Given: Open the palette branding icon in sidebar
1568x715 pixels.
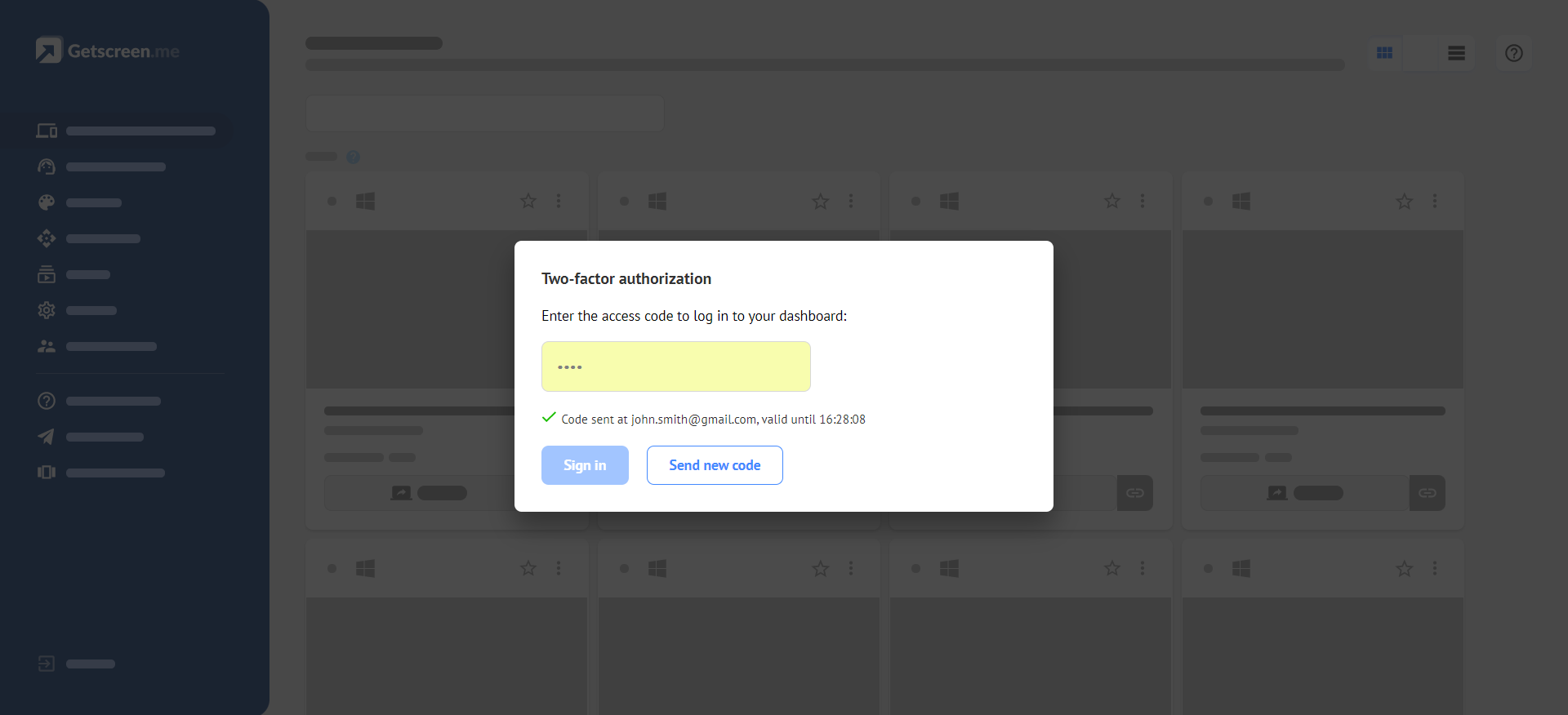Looking at the screenshot, I should click(x=47, y=202).
